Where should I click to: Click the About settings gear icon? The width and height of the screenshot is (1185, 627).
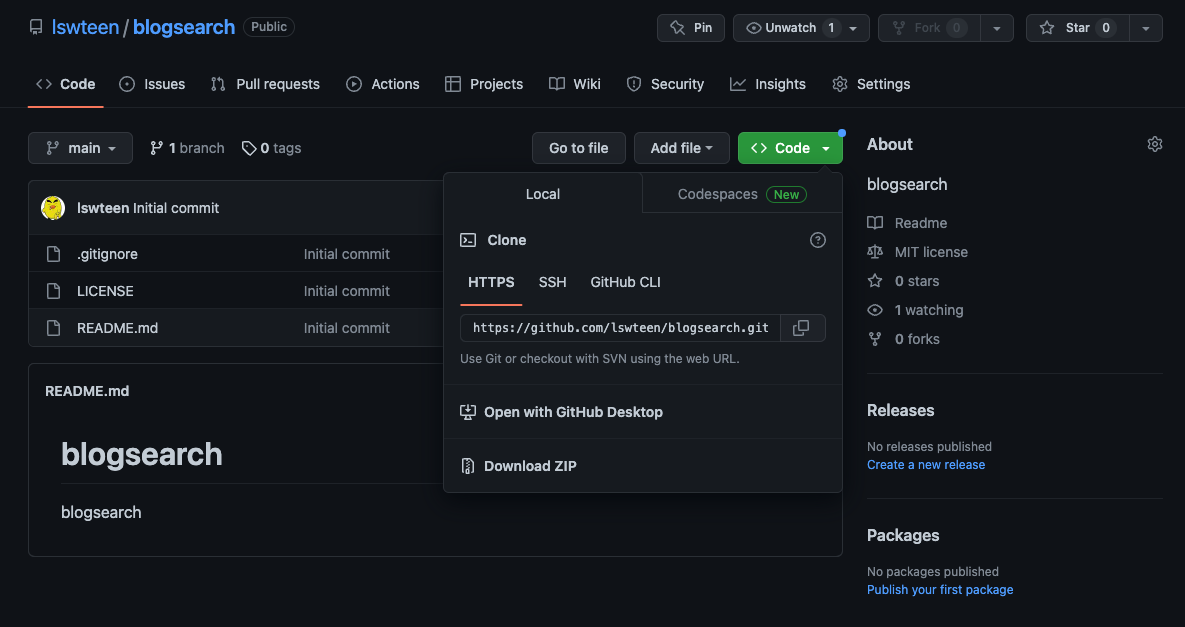click(x=1154, y=144)
